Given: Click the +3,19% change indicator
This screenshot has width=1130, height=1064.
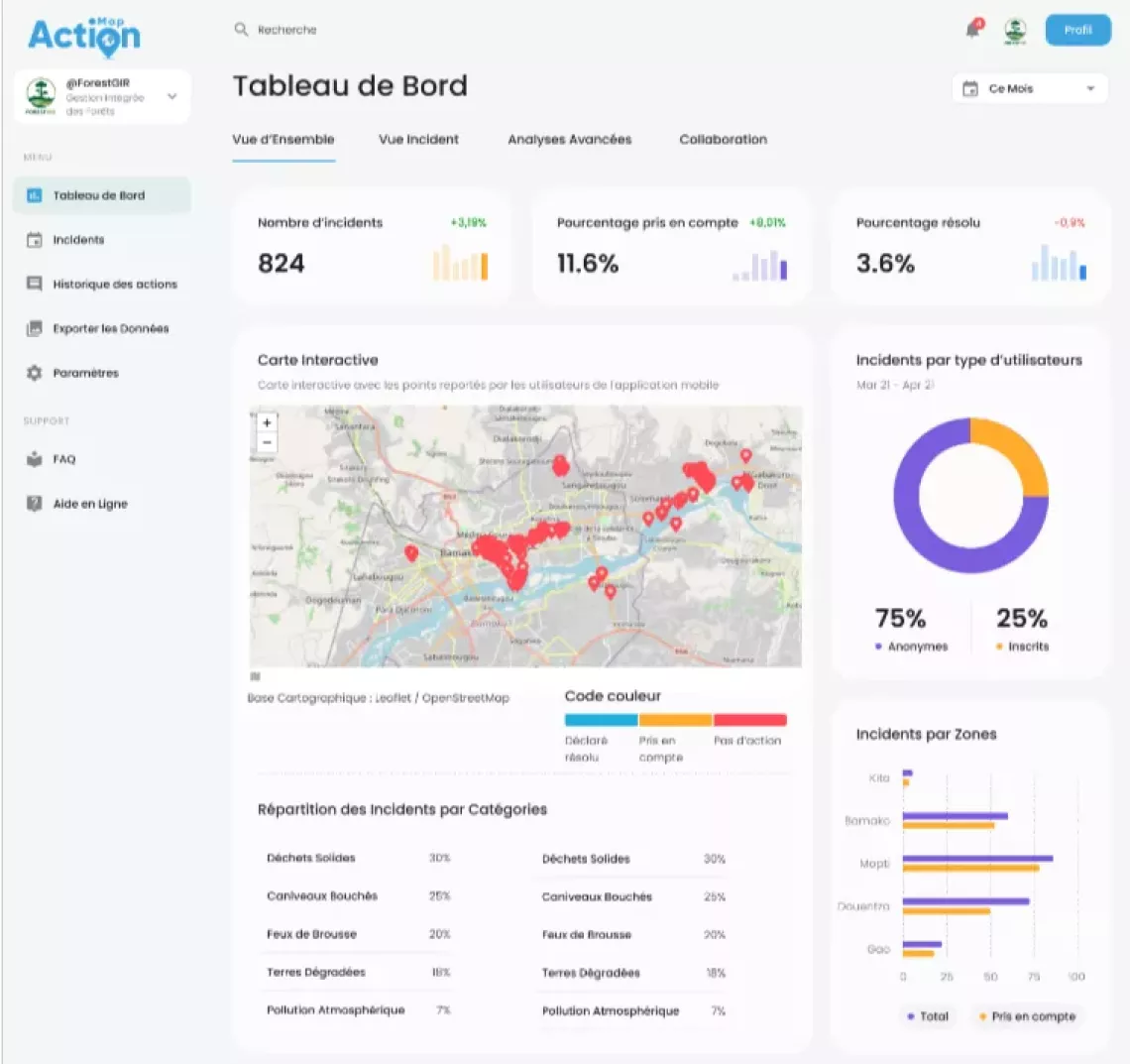Looking at the screenshot, I should tap(469, 223).
